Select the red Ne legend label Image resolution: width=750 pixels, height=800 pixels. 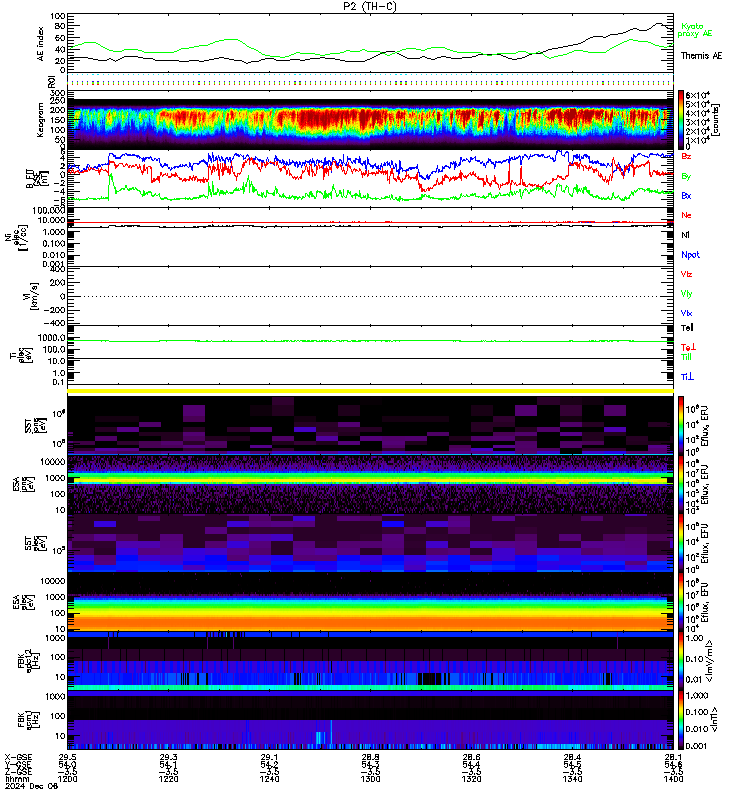pos(686,215)
